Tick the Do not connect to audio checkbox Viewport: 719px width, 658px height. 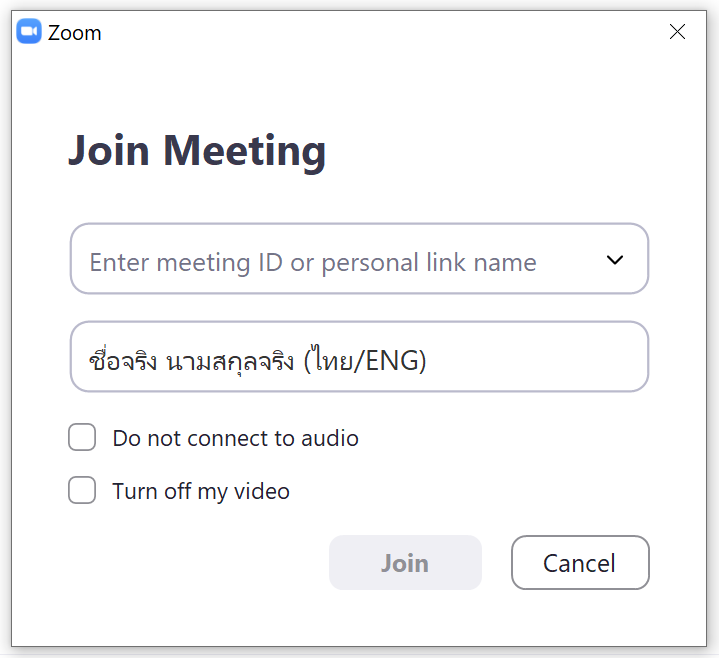(x=82, y=438)
